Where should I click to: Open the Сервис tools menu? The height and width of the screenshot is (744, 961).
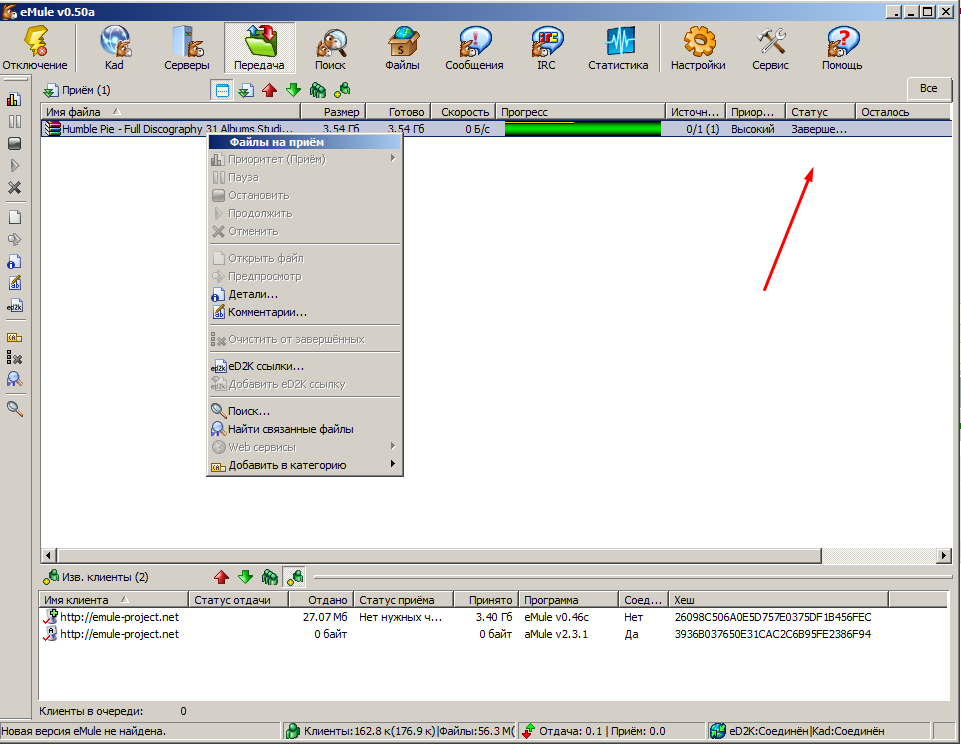tap(770, 48)
